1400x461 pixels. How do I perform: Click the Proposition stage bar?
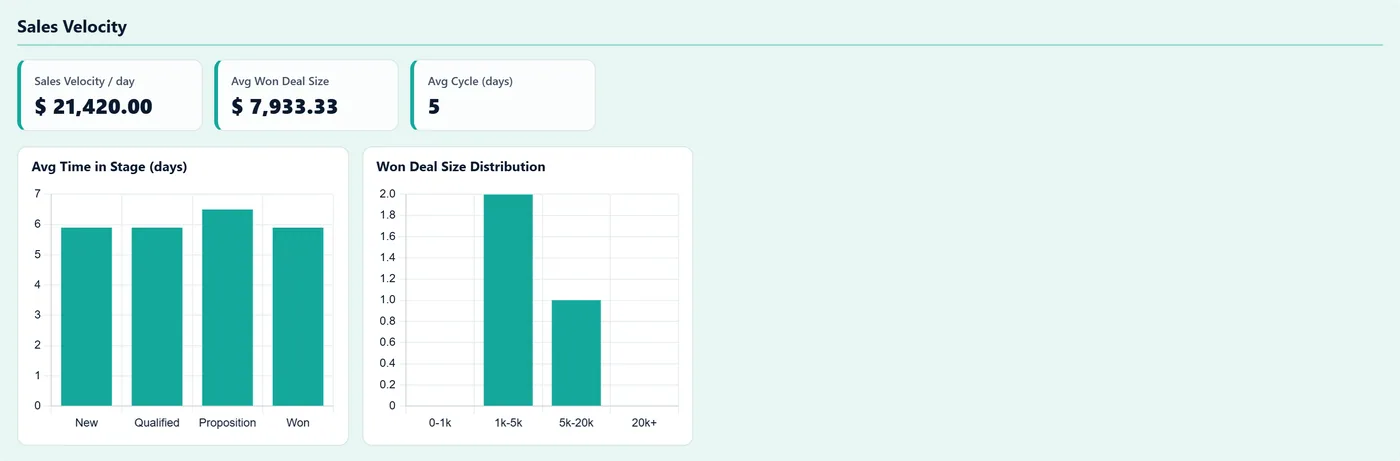pyautogui.click(x=227, y=308)
